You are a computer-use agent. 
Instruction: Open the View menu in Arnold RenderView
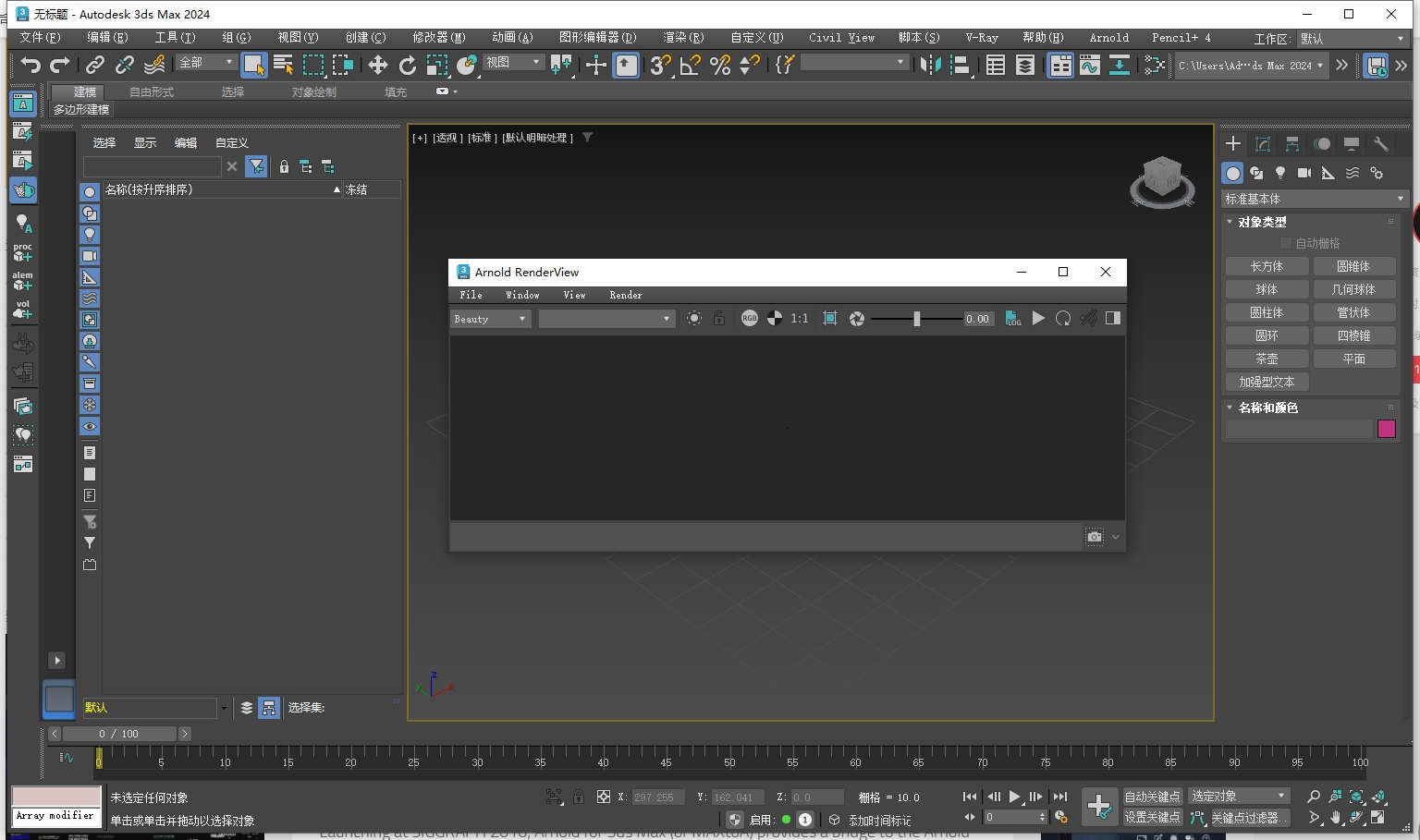pos(574,295)
